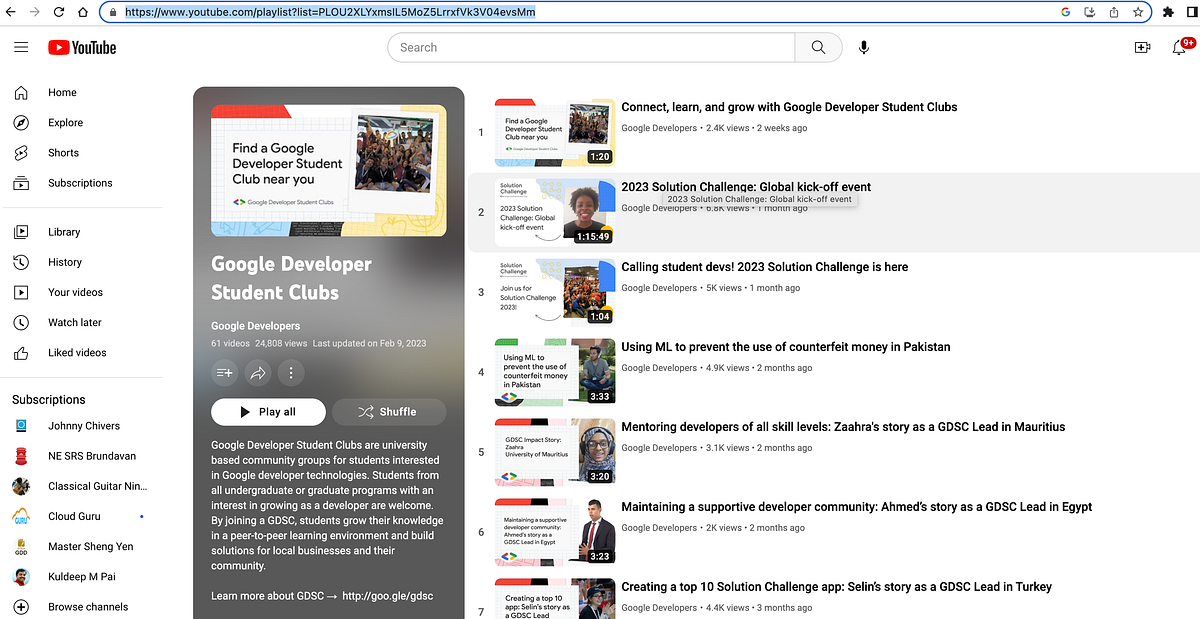Select Liked videos from the sidebar

(x=75, y=352)
